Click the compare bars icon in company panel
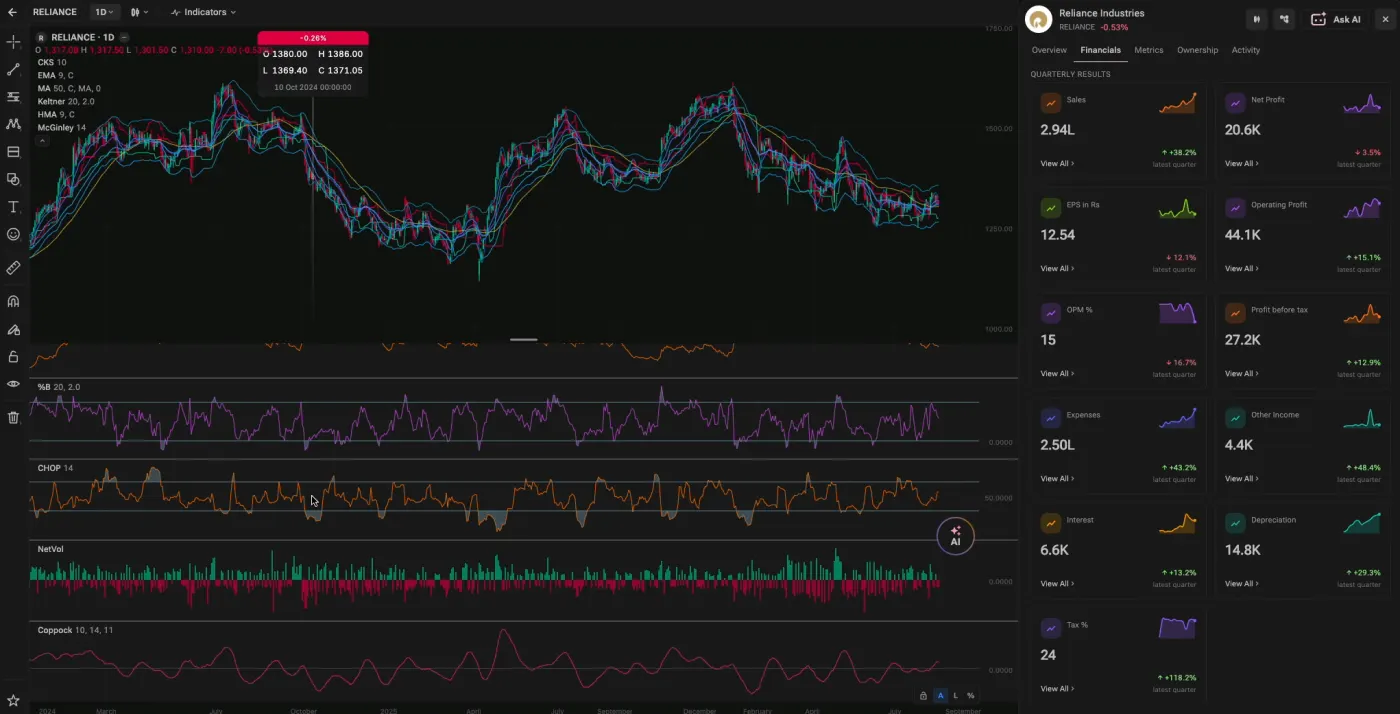This screenshot has width=1400, height=714. (1257, 19)
